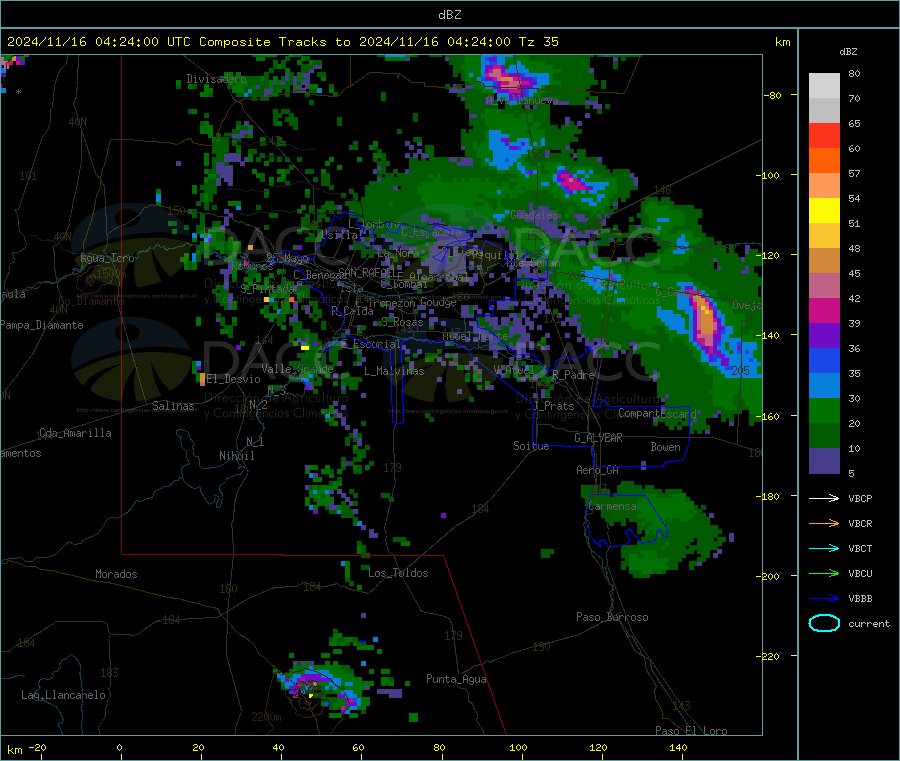Click the 'Valle_Grande' map label
The width and height of the screenshot is (900, 761).
[297, 369]
